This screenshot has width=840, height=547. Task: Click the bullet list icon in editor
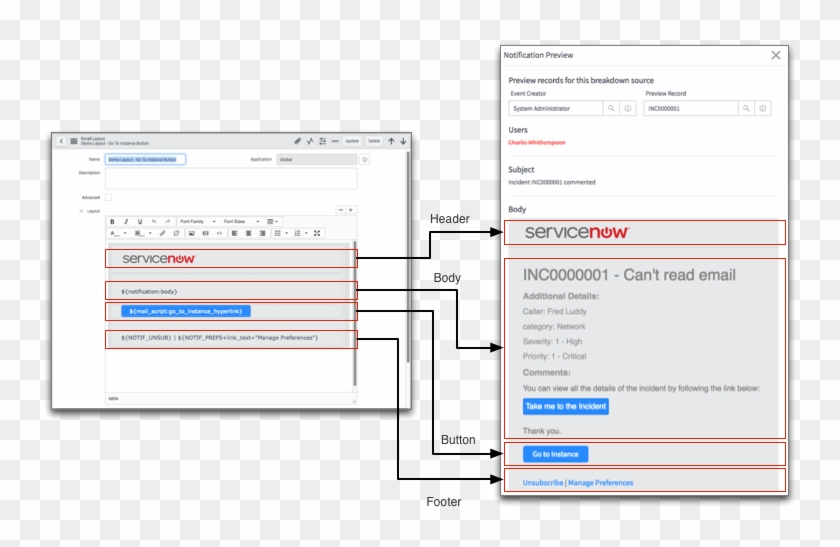pyautogui.click(x=278, y=233)
